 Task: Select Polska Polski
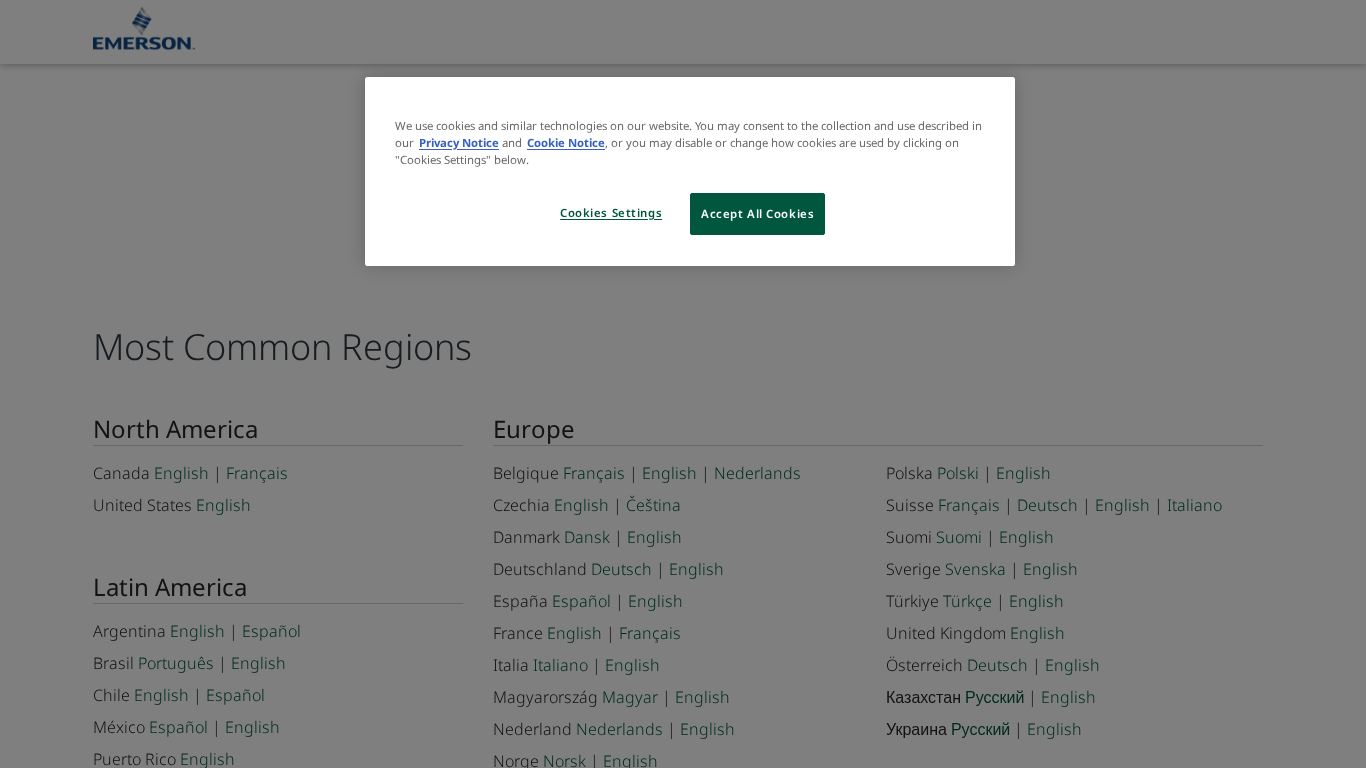[958, 473]
